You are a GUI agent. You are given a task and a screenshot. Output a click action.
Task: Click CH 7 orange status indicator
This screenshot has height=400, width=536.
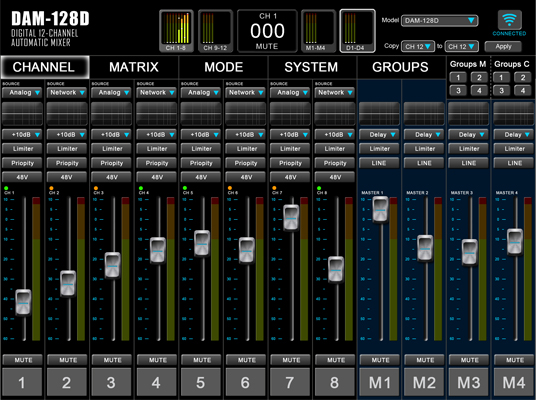pyautogui.click(x=274, y=188)
